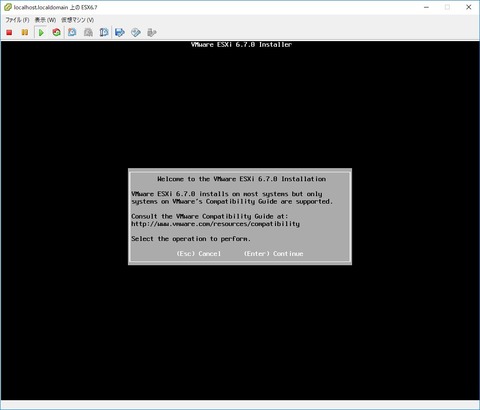Open the ファイル (F) menu
This screenshot has width=480, height=410.
point(17,20)
